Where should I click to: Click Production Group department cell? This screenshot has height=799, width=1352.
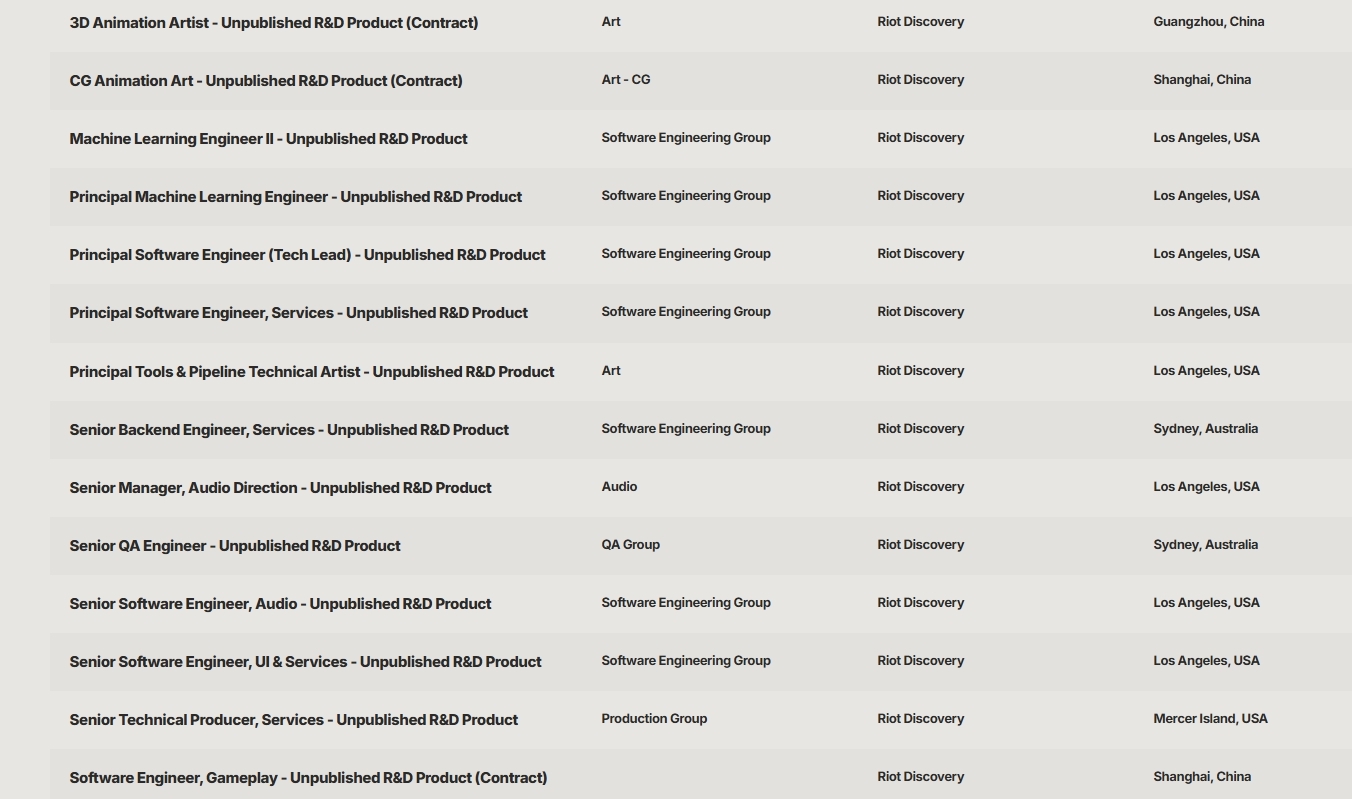coord(654,719)
